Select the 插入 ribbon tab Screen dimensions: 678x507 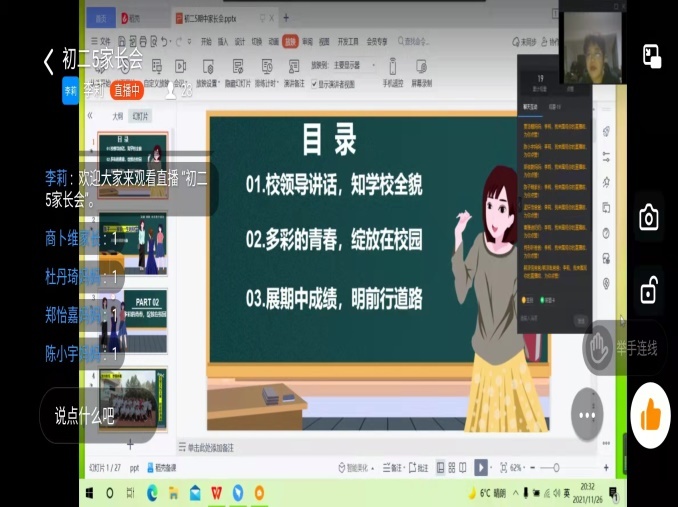click(223, 41)
